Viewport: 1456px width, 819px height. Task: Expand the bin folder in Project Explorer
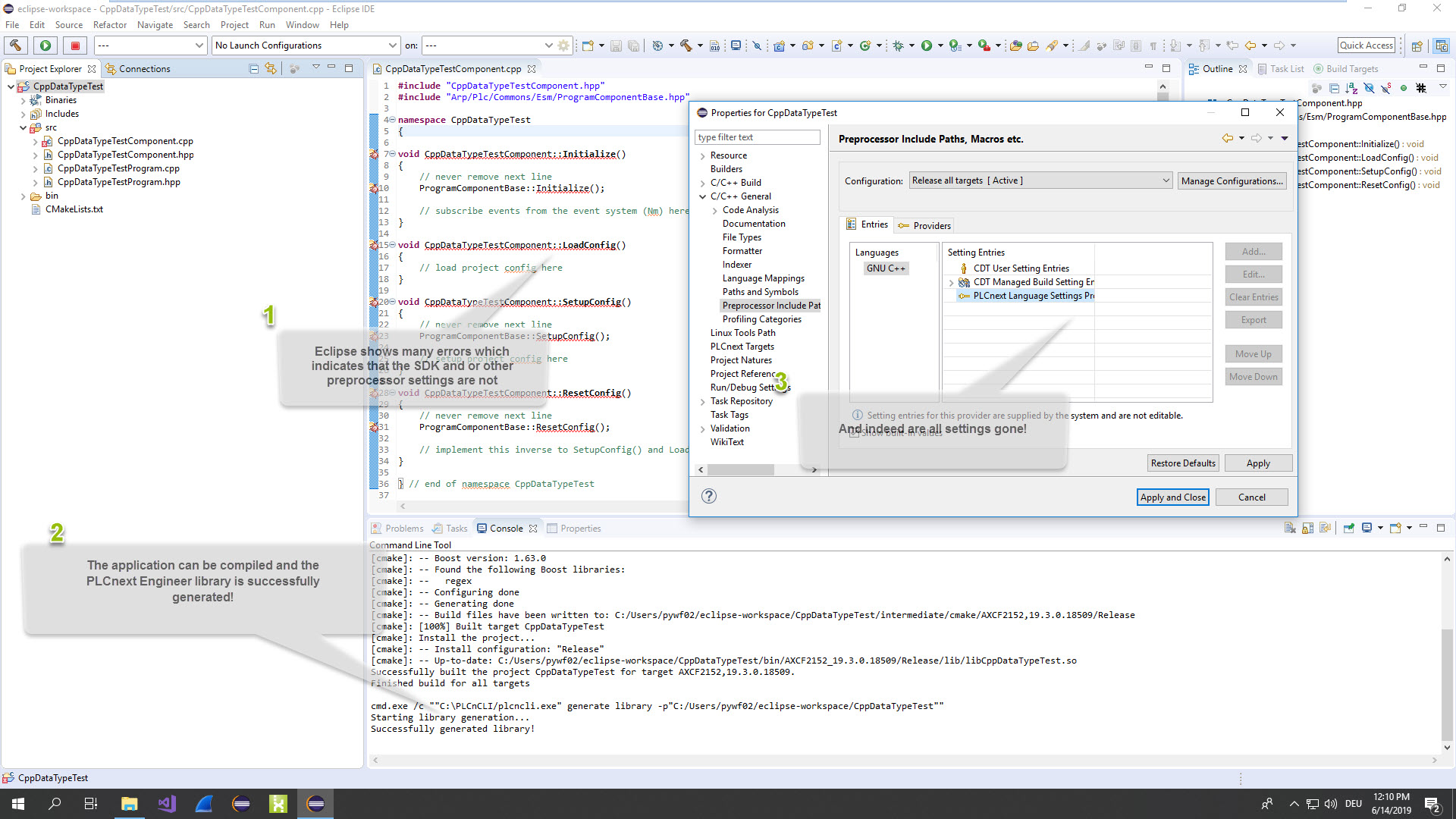[x=23, y=196]
